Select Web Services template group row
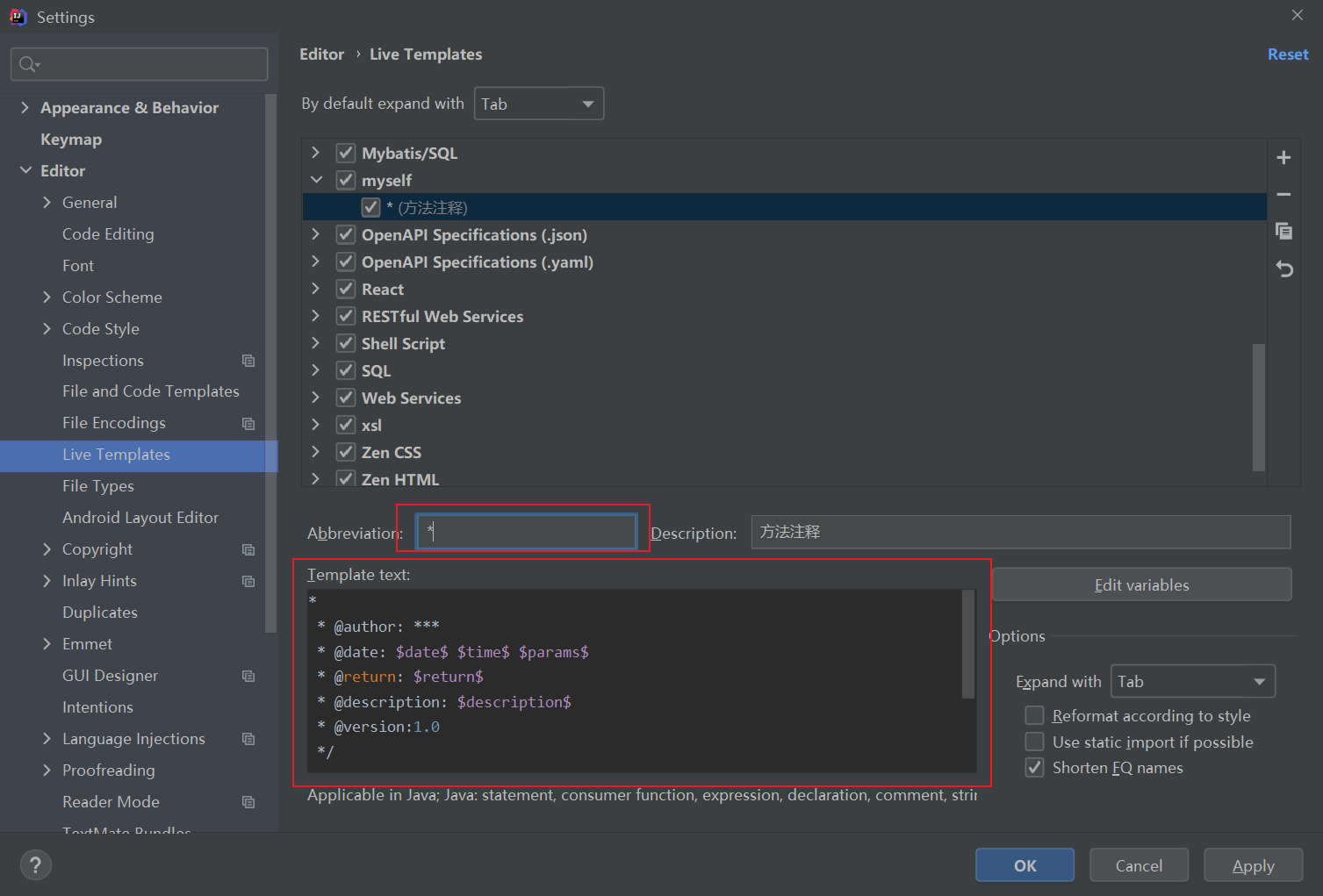Image resolution: width=1323 pixels, height=896 pixels. pyautogui.click(x=785, y=398)
